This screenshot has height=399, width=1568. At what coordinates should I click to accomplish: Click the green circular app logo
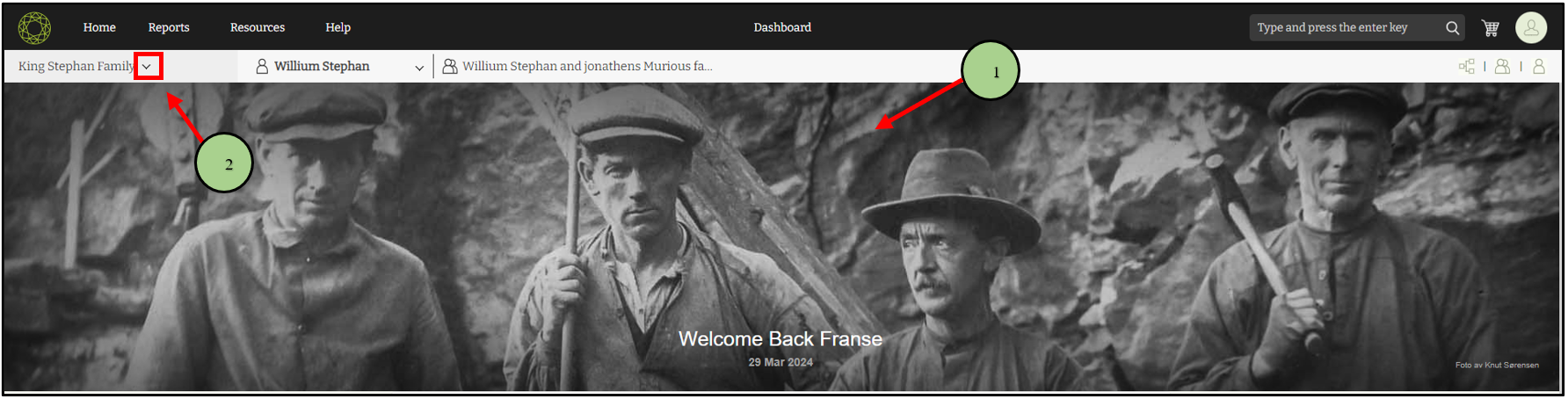pyautogui.click(x=34, y=28)
